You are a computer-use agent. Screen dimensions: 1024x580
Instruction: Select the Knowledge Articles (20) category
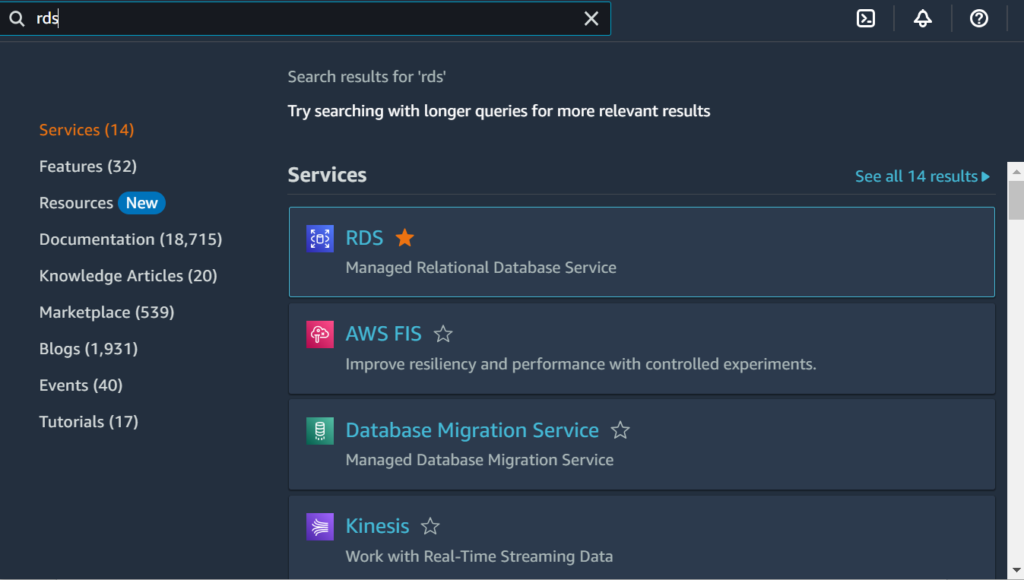(x=128, y=276)
